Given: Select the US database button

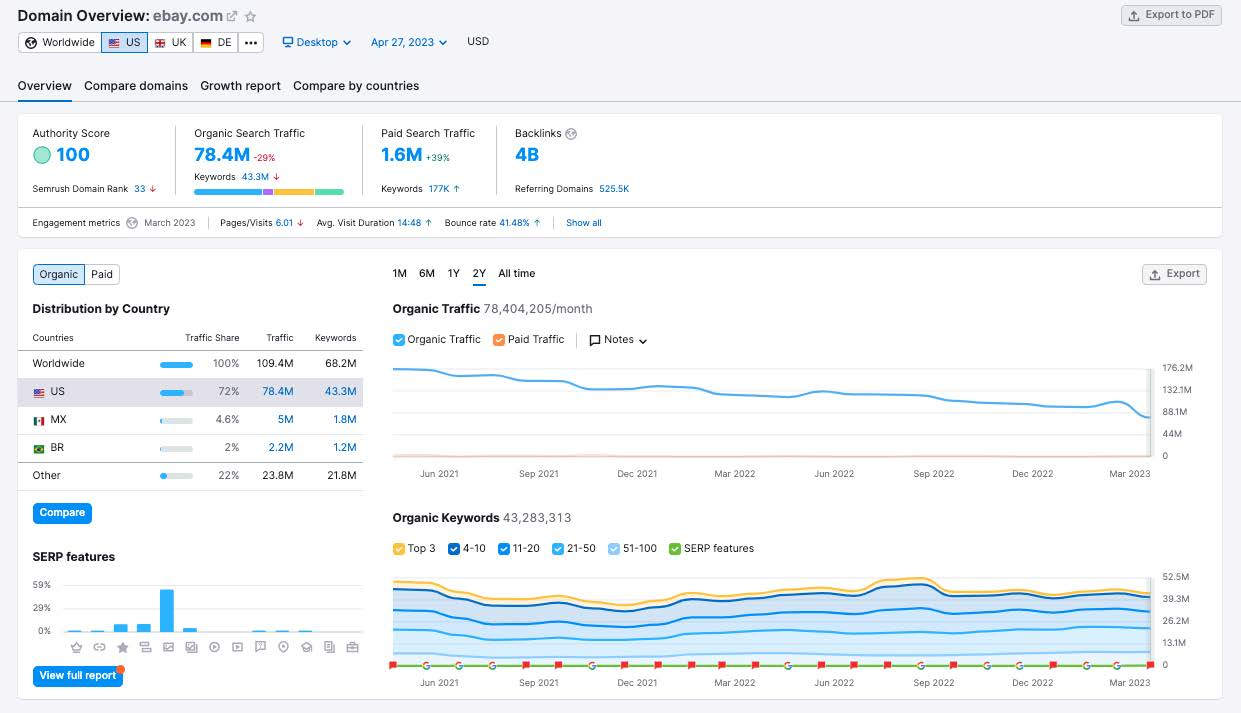Looking at the screenshot, I should (x=125, y=43).
